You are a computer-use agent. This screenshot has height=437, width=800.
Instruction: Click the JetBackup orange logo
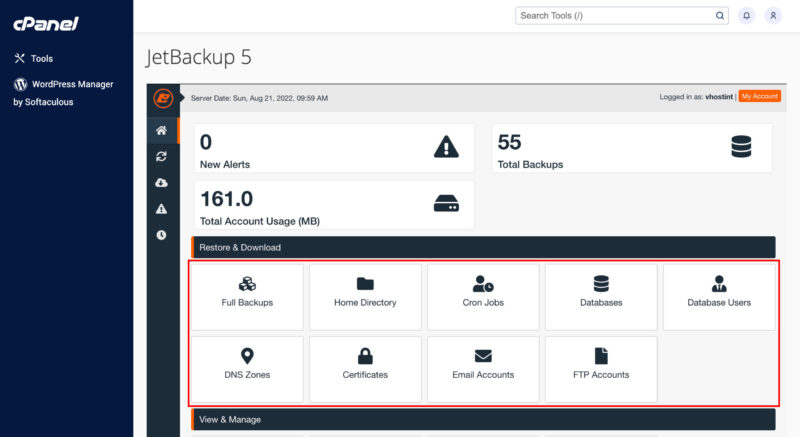[x=163, y=98]
